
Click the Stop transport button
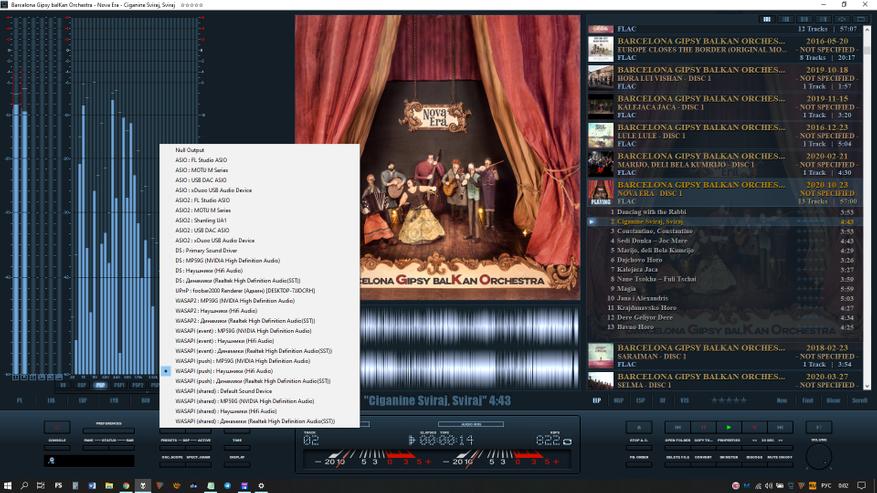[x=754, y=428]
